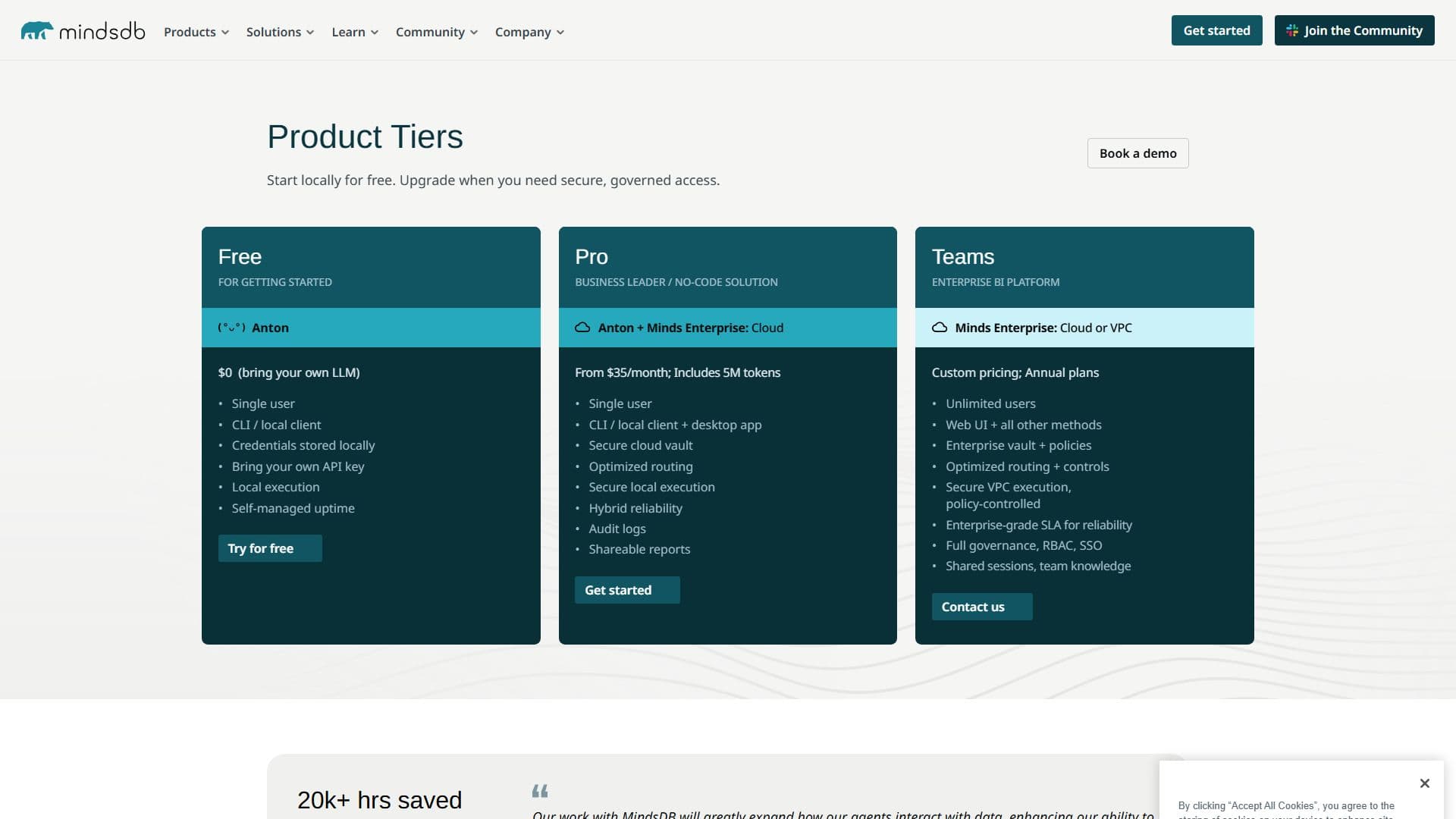Click 'Enterprise-grade SLA for reliability' feature
Screen dimensions: 1456x819
[1039, 525]
